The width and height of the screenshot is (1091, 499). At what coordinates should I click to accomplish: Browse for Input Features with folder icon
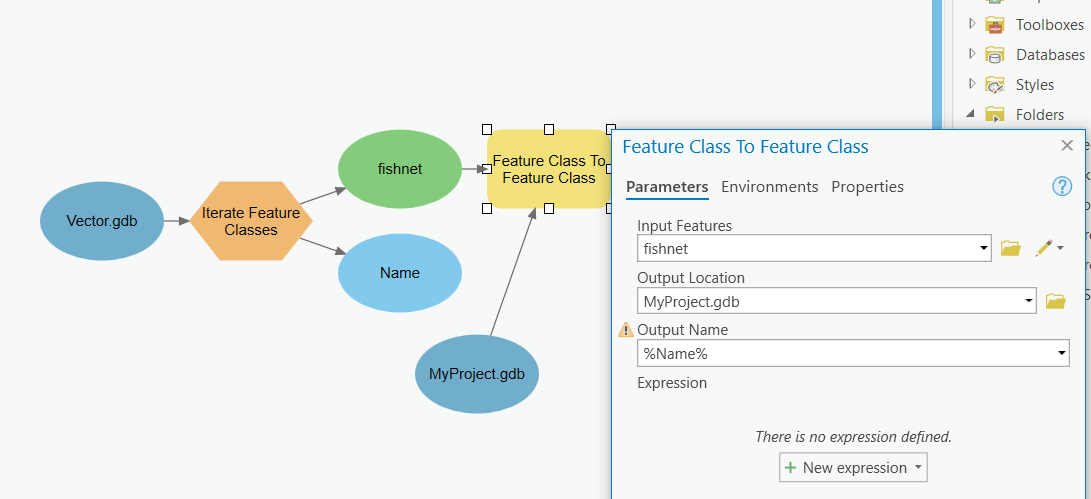1010,248
